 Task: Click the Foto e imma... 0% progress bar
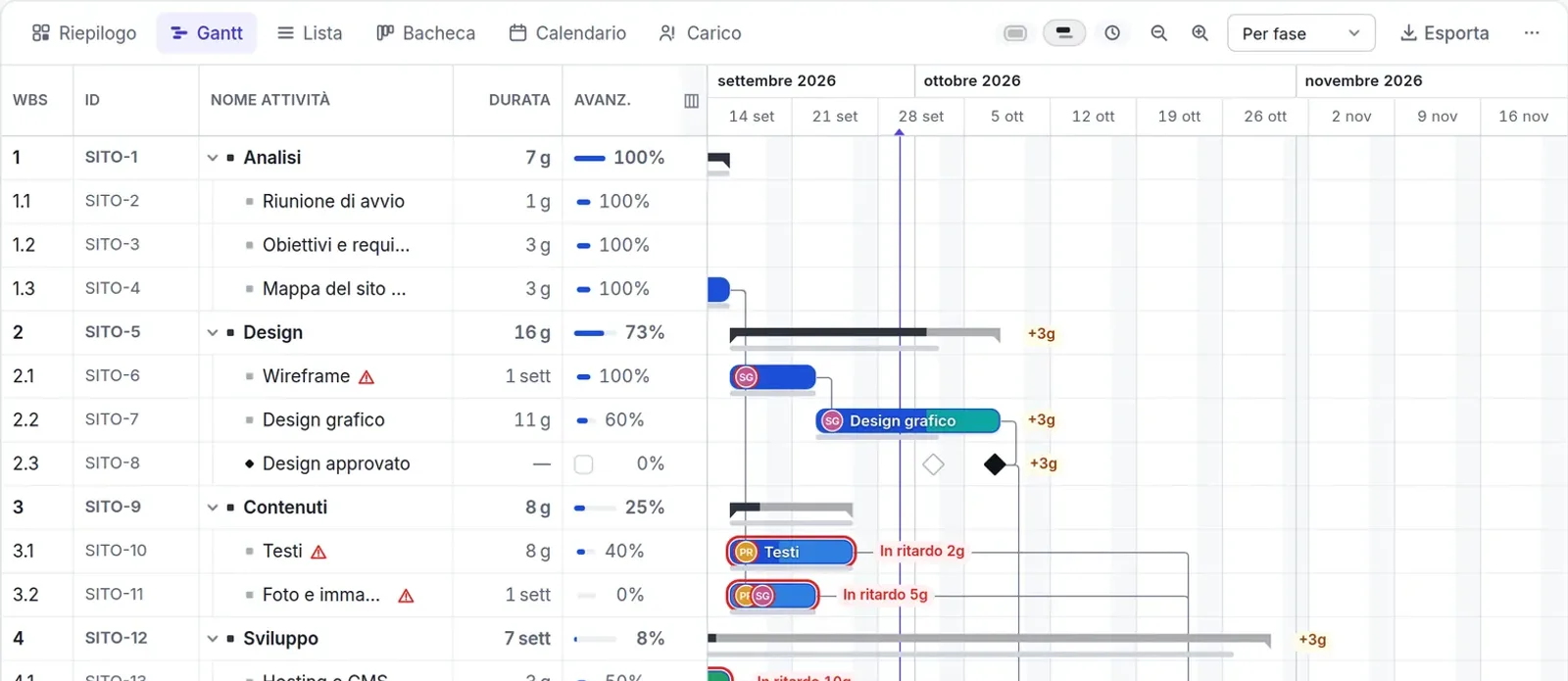point(586,596)
